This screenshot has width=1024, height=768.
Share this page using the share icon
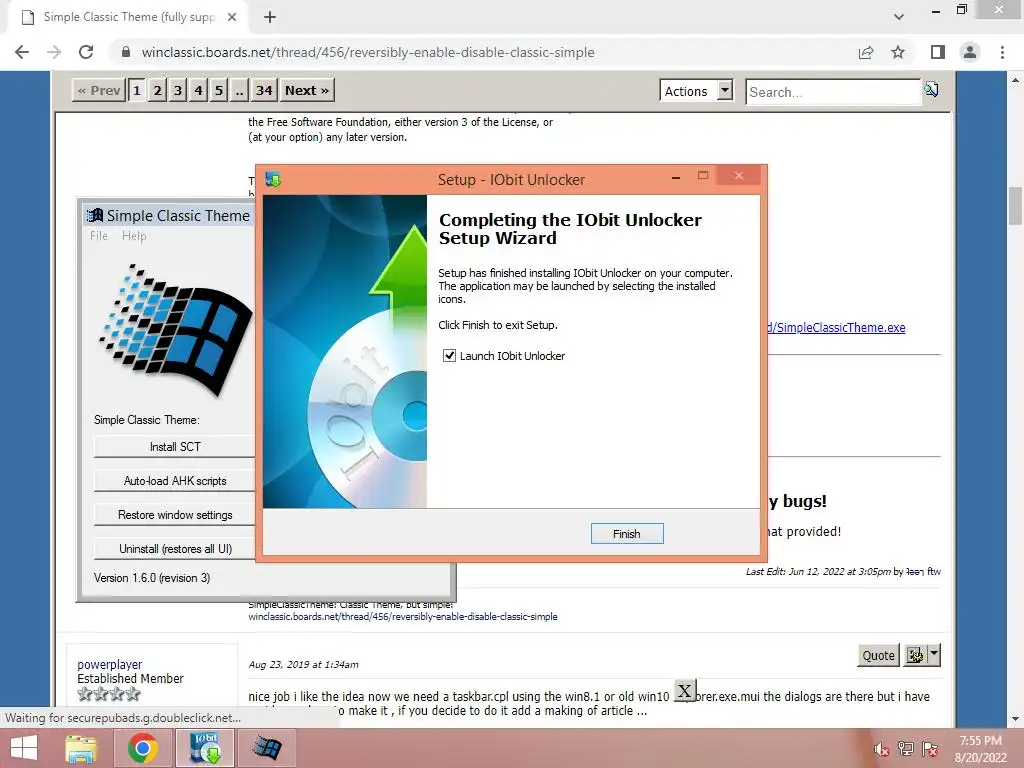[866, 52]
